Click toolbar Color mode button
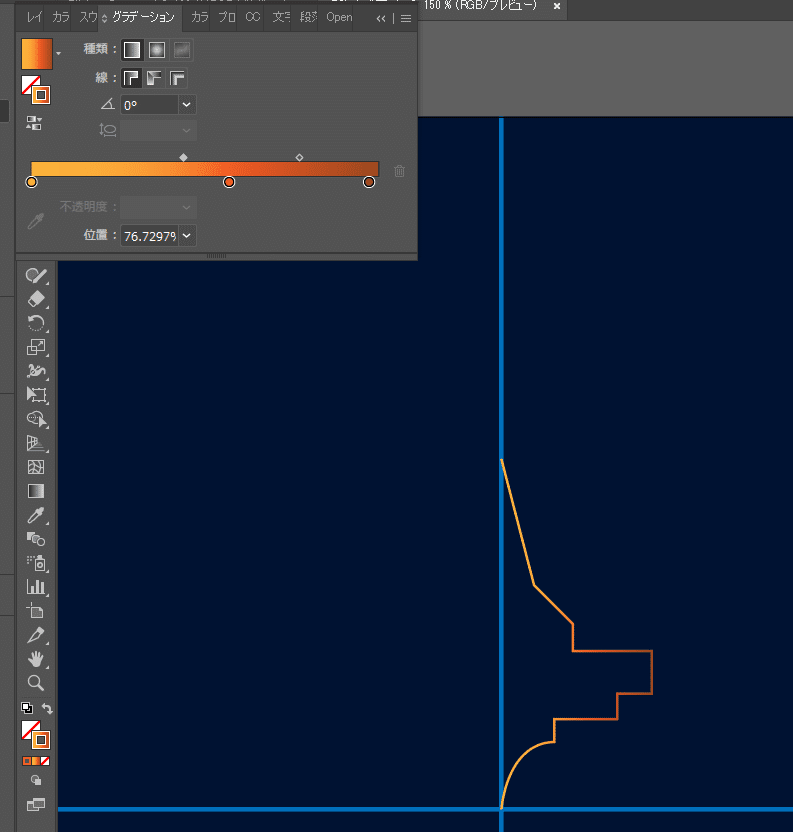Viewport: 793px width, 832px height. click(x=27, y=761)
